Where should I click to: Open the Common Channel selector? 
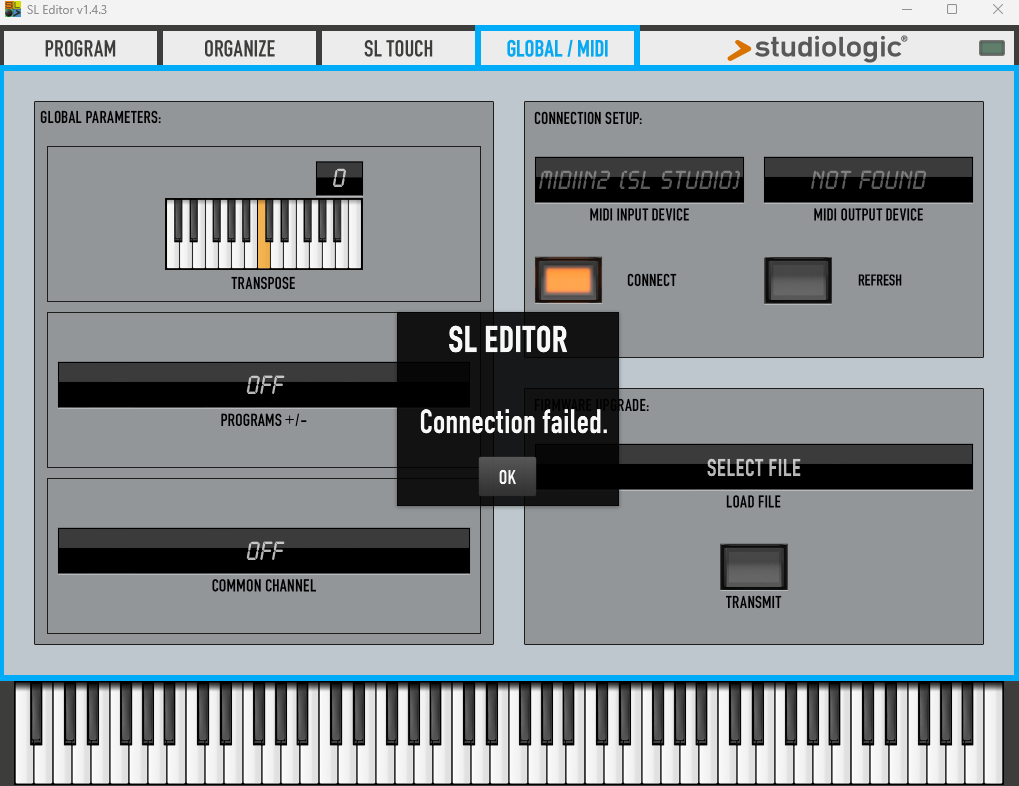[x=264, y=551]
